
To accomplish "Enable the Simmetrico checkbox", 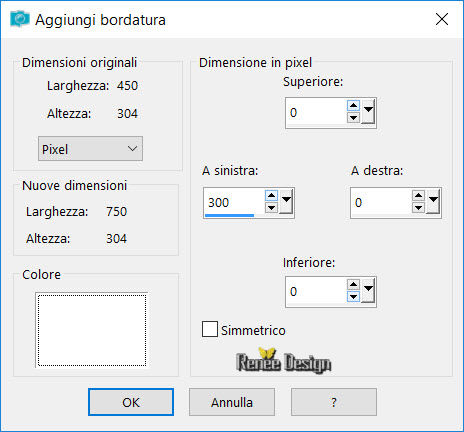I will pos(210,329).
